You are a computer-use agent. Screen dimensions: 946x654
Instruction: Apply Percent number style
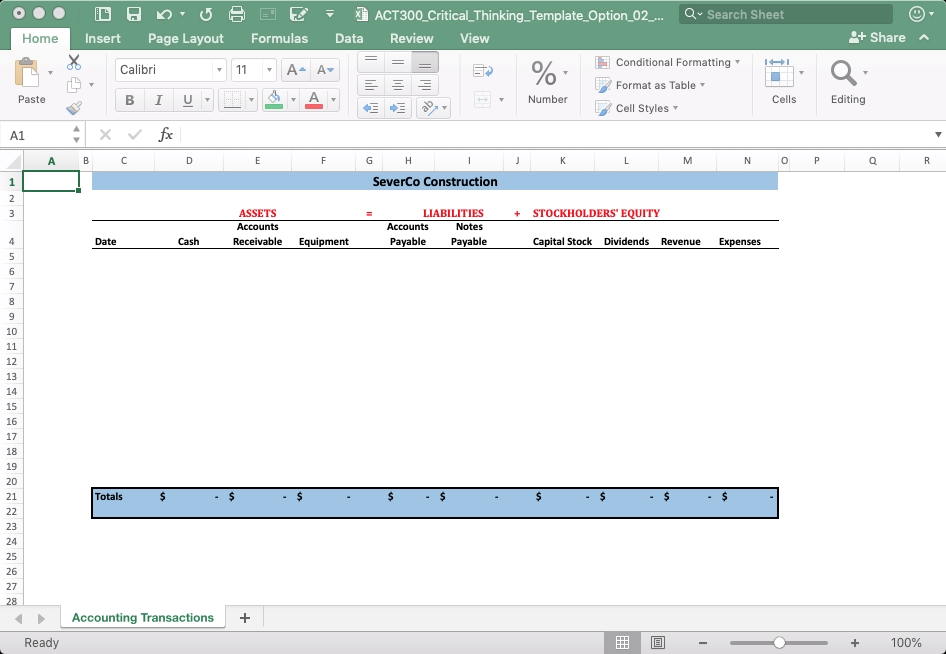[542, 72]
